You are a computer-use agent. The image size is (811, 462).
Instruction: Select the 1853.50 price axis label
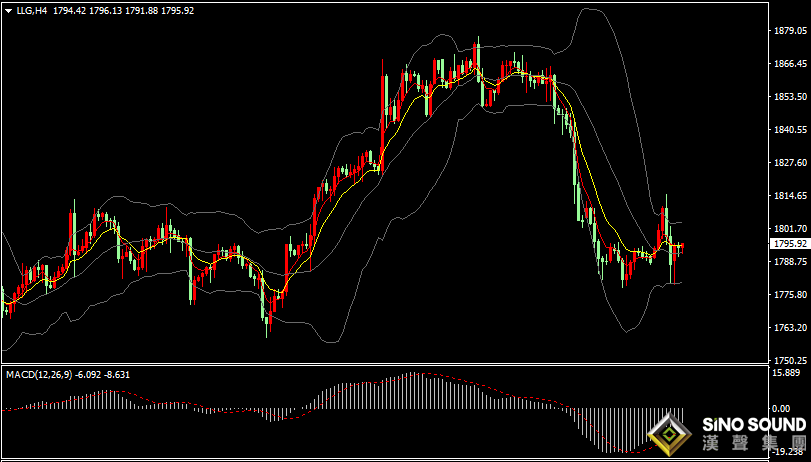pyautogui.click(x=790, y=97)
